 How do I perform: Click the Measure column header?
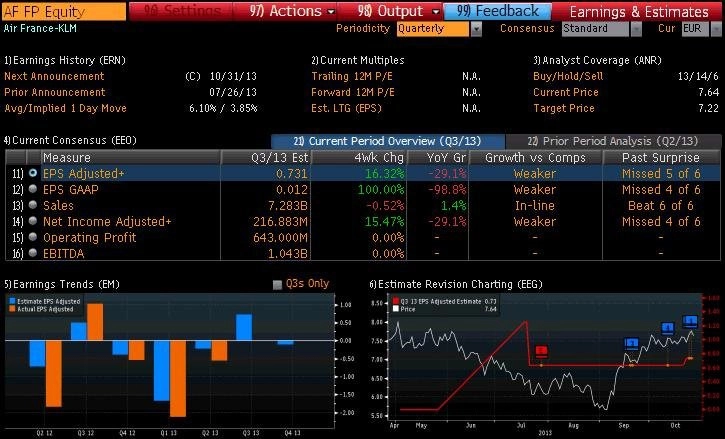pyautogui.click(x=130, y=158)
